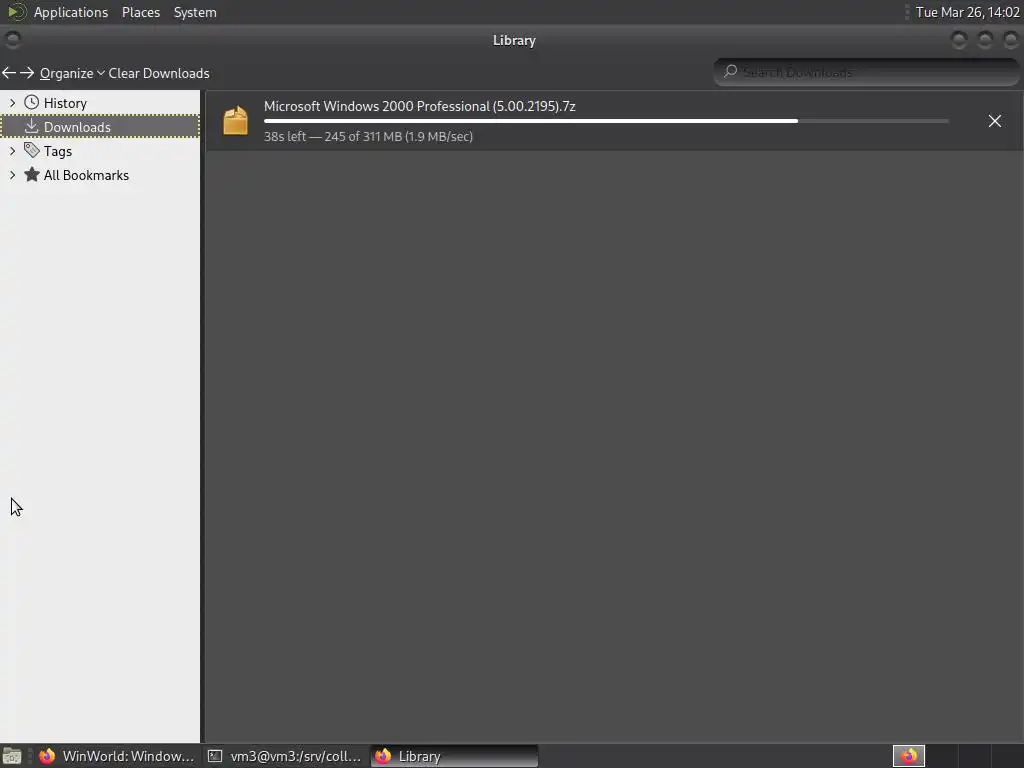The height and width of the screenshot is (768, 1024).
Task: Click the Tags label icon
Action: (31, 150)
